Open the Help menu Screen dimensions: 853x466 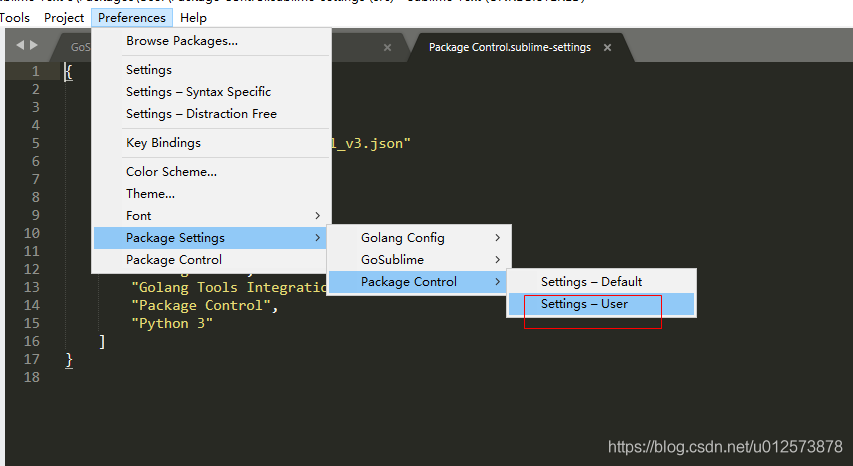(x=193, y=17)
